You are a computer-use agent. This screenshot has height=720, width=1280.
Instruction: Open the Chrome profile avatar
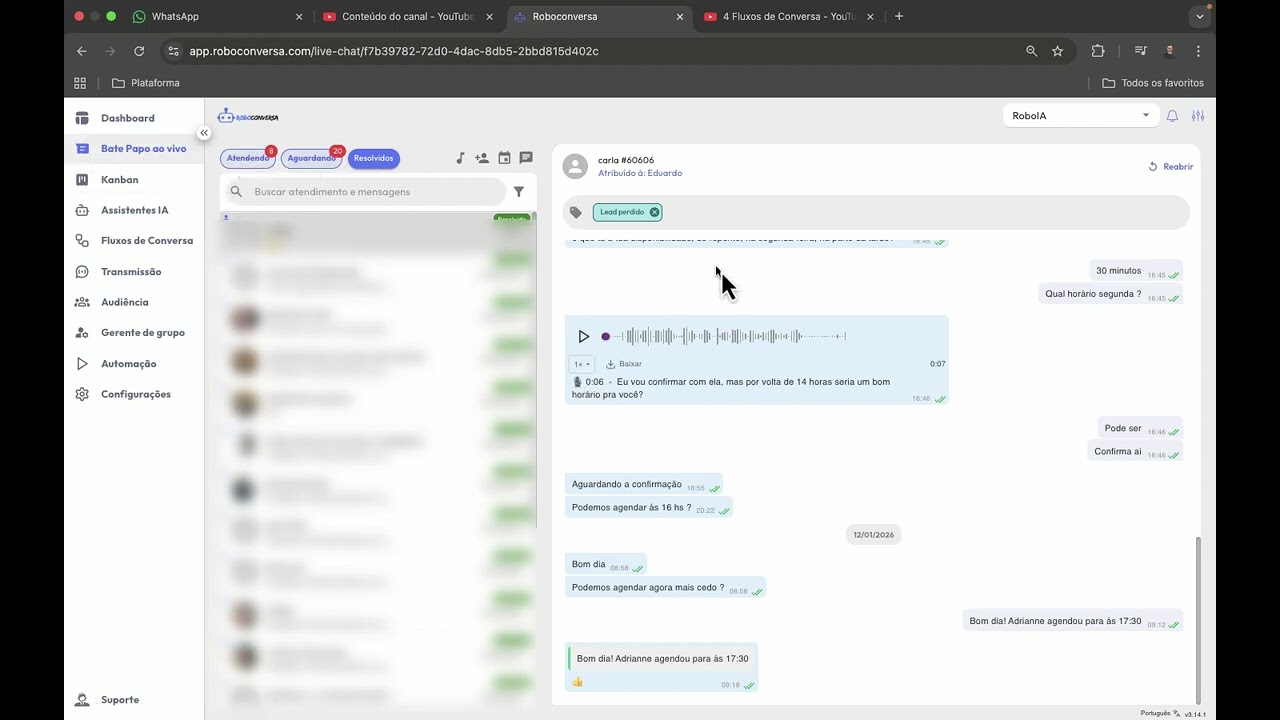click(1169, 51)
